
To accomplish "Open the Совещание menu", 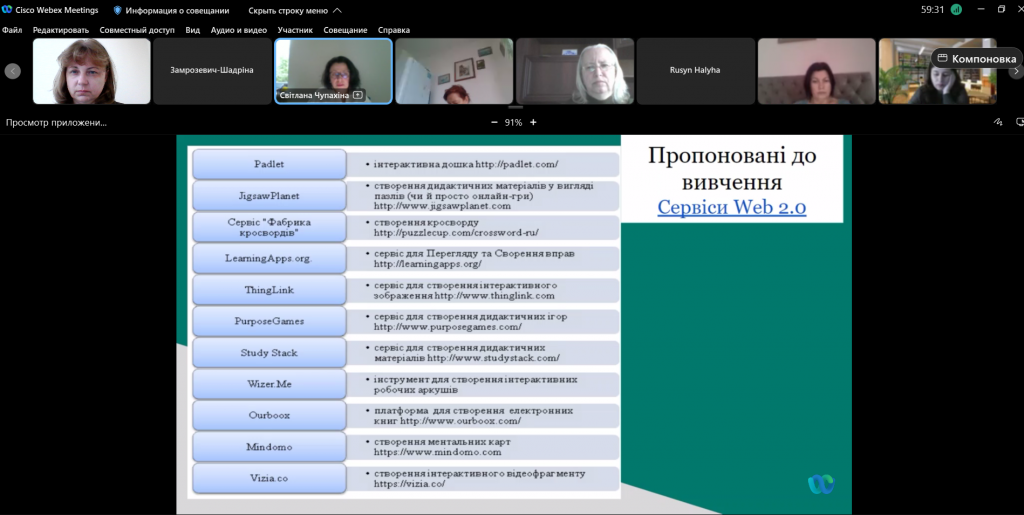I will point(344,30).
